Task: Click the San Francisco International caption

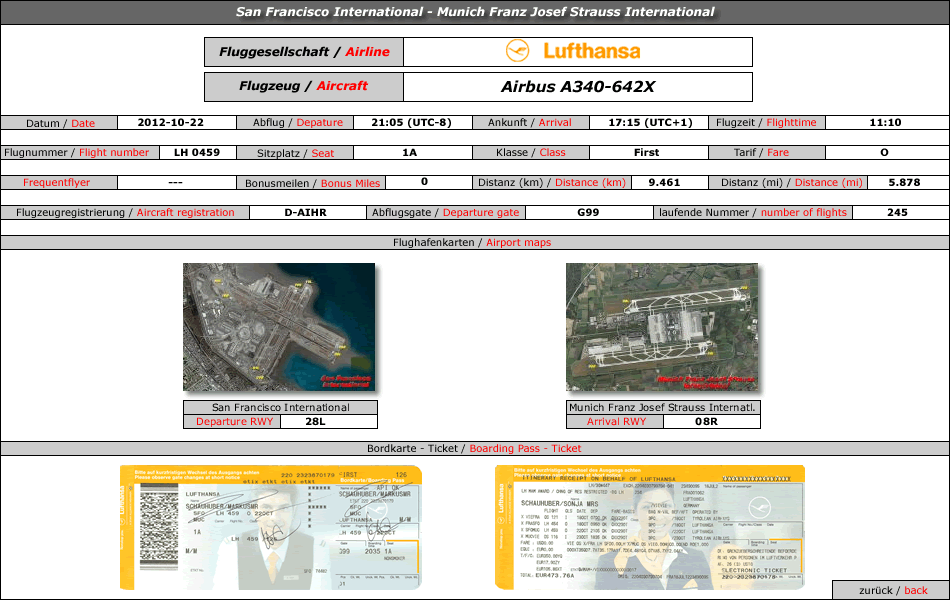Action: coord(281,407)
